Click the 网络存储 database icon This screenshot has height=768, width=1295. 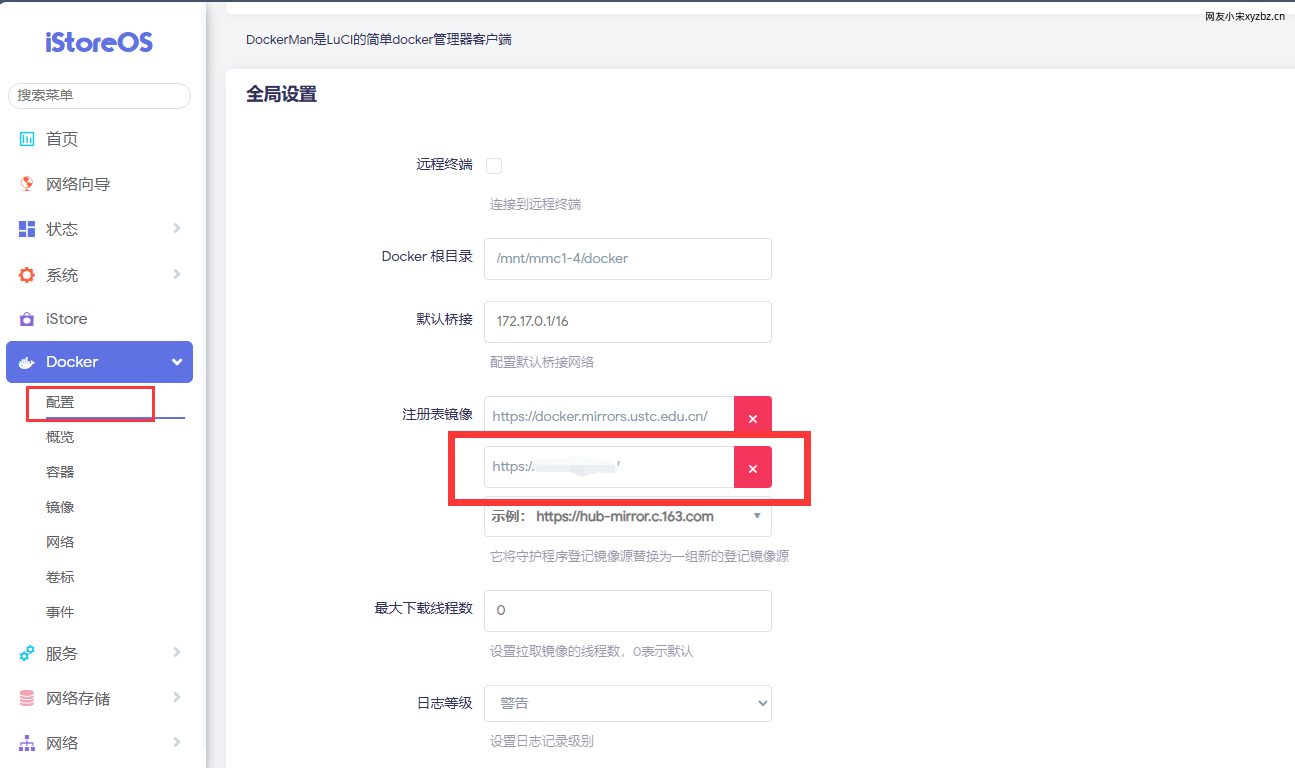pyautogui.click(x=27, y=698)
